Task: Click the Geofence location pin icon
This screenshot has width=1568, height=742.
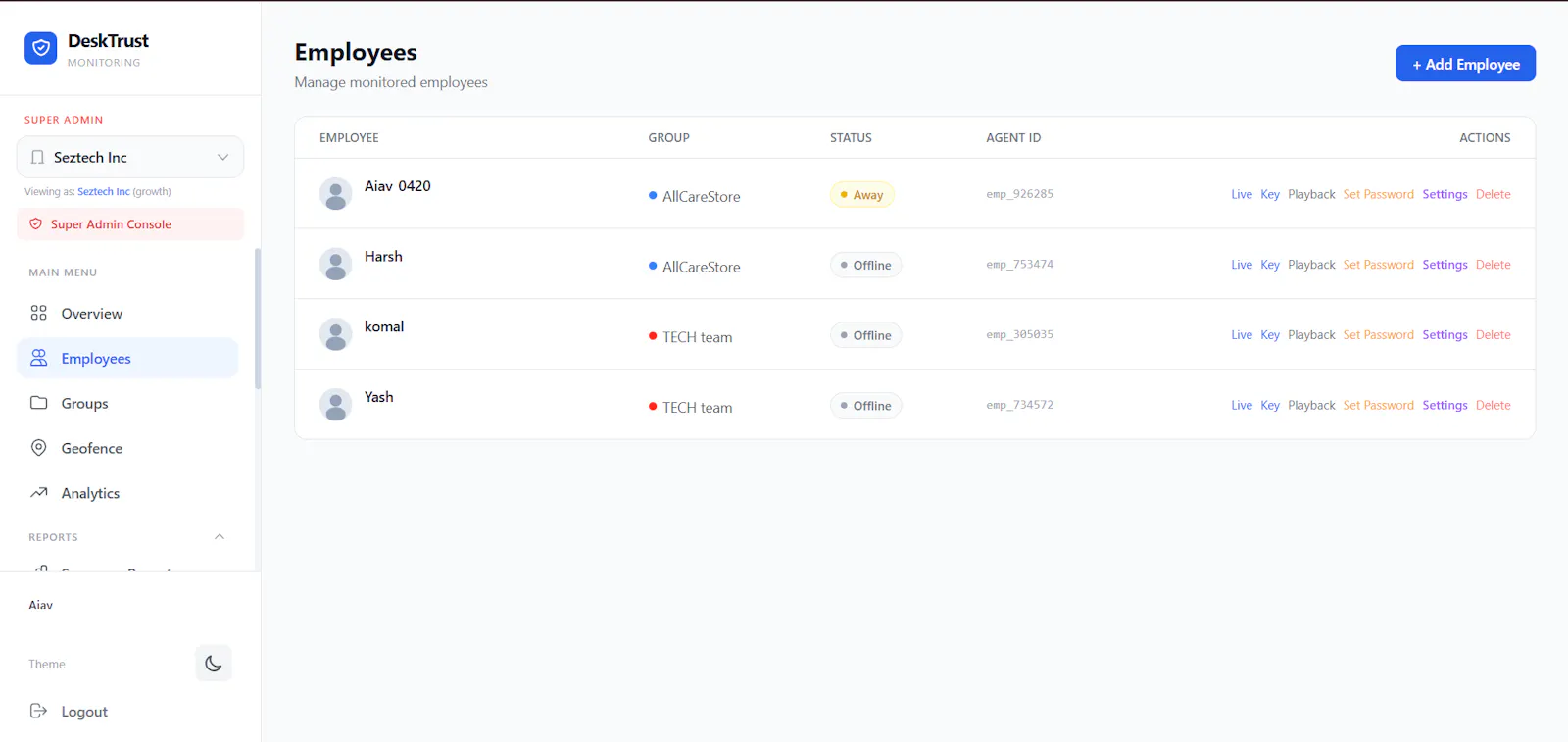Action: click(39, 448)
